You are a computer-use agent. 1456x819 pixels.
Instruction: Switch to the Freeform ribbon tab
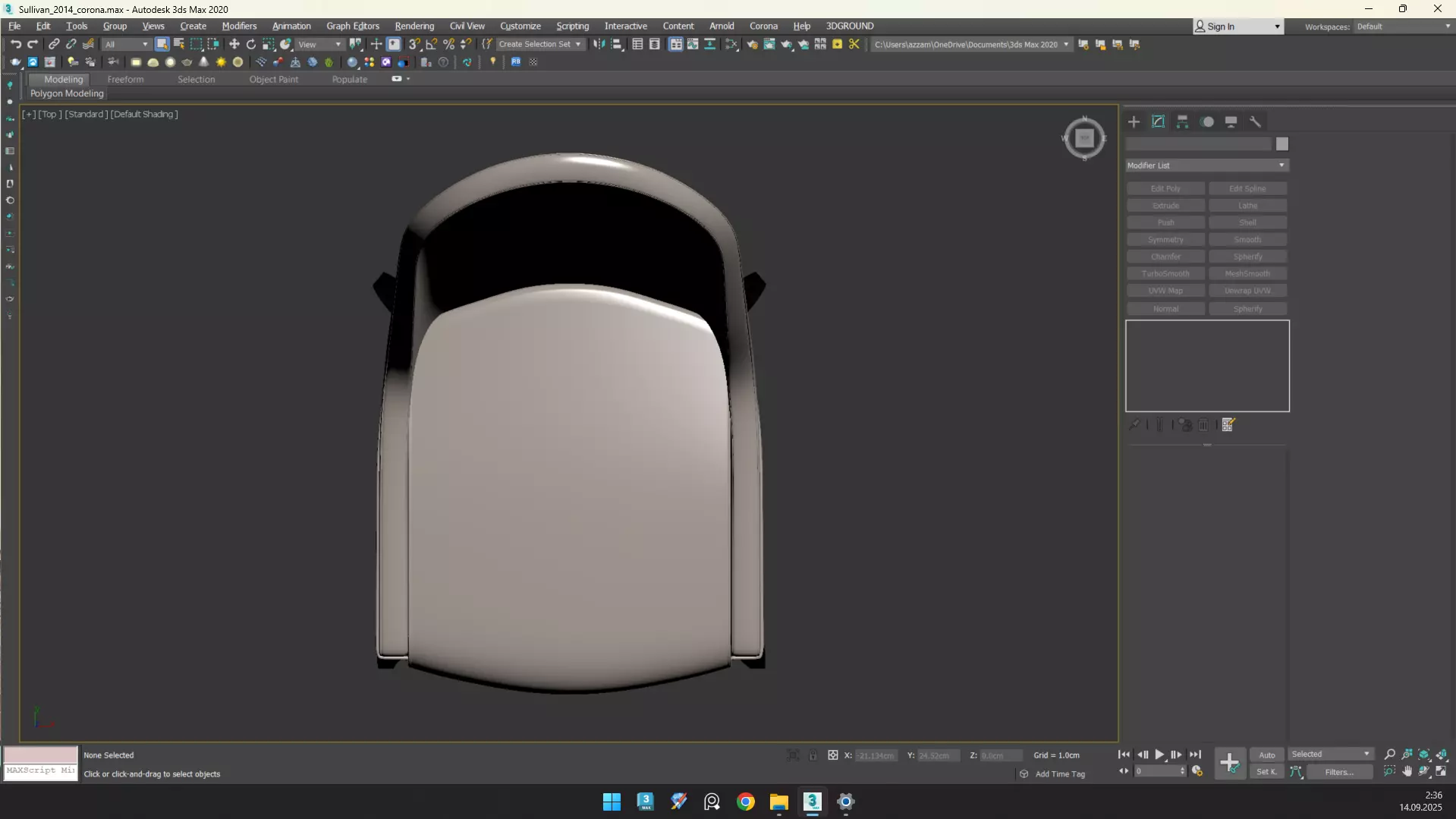tap(125, 79)
